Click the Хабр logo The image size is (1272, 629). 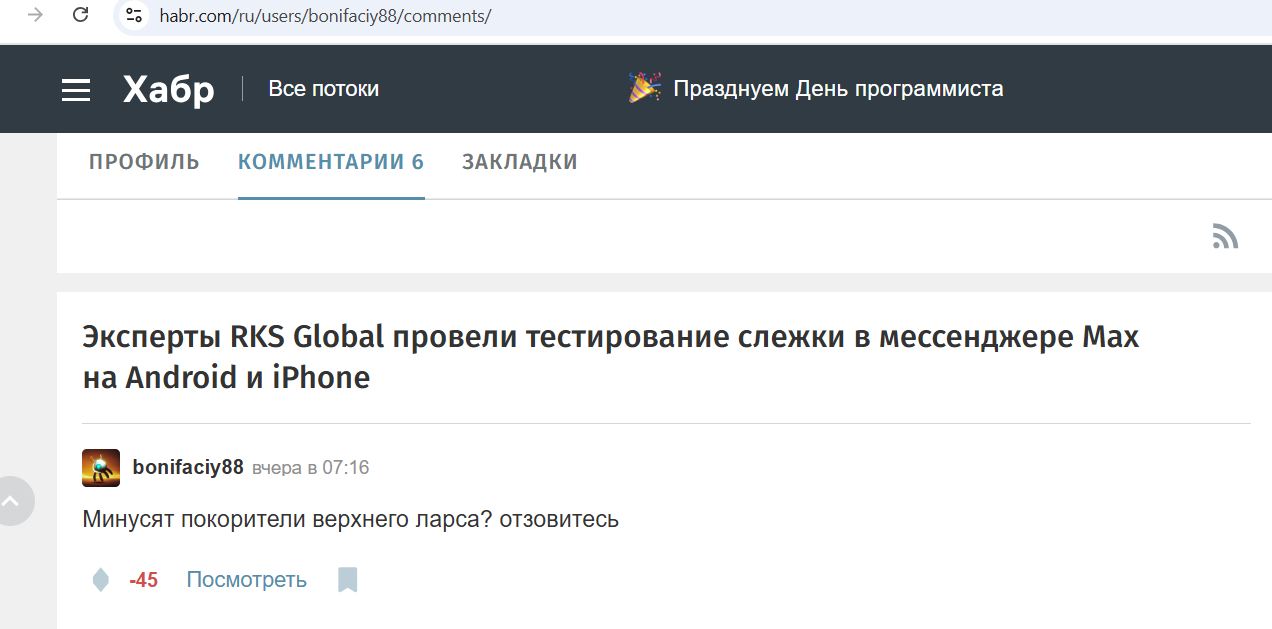pos(168,90)
